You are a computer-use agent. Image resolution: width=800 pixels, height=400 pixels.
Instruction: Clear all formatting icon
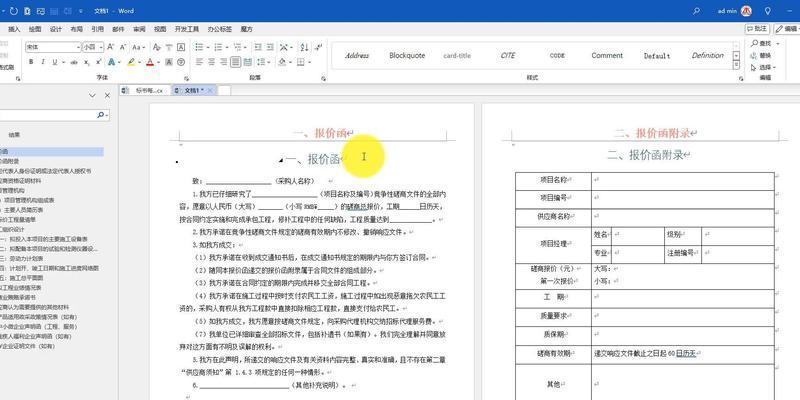point(156,47)
